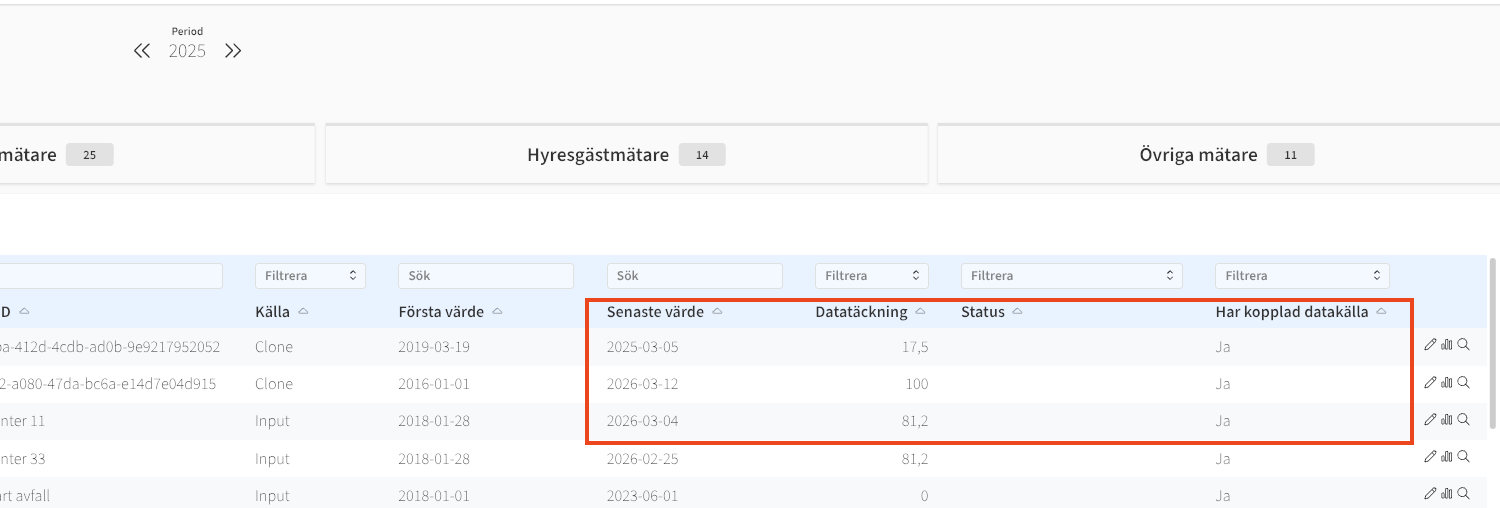Click Clone in the 2019-03-19 row
Image resolution: width=1500 pixels, height=508 pixels.
[x=274, y=346]
